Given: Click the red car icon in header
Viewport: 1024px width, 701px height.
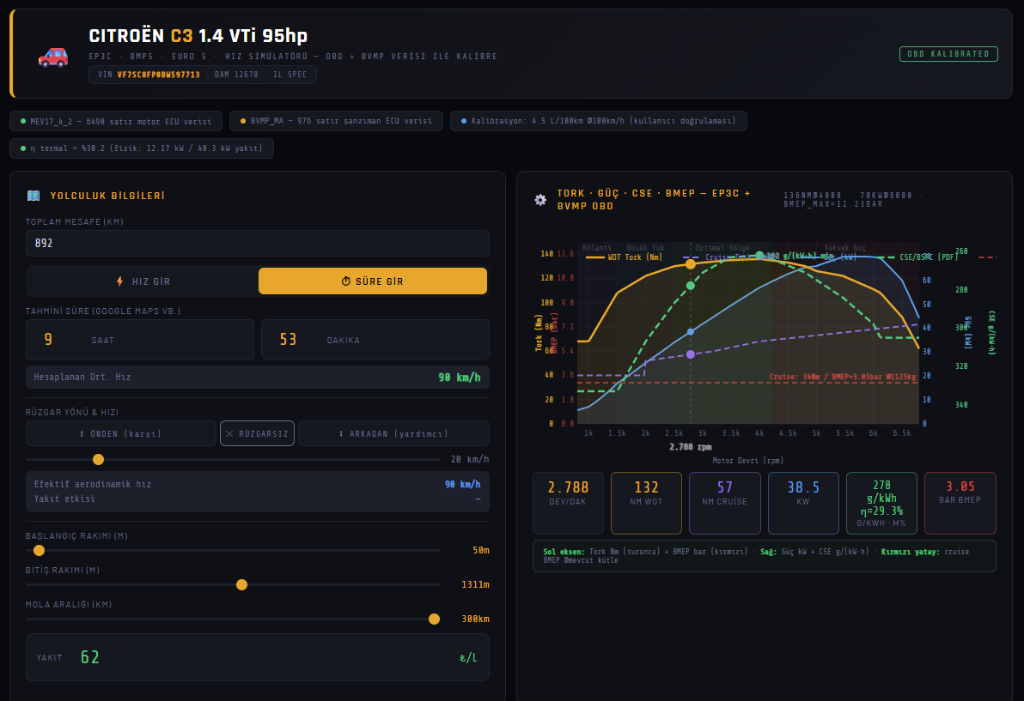Looking at the screenshot, I should (x=52, y=56).
